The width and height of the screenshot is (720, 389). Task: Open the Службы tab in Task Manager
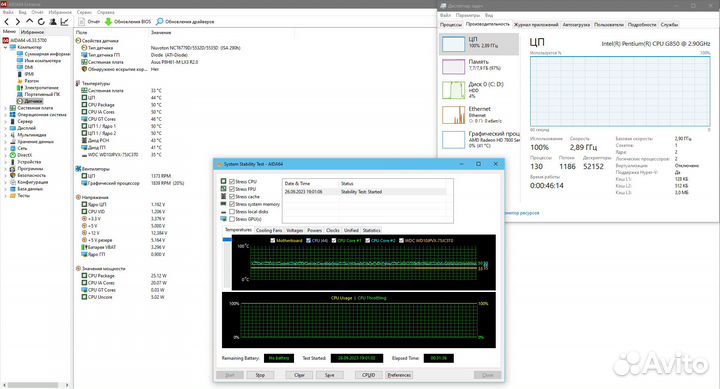669,25
